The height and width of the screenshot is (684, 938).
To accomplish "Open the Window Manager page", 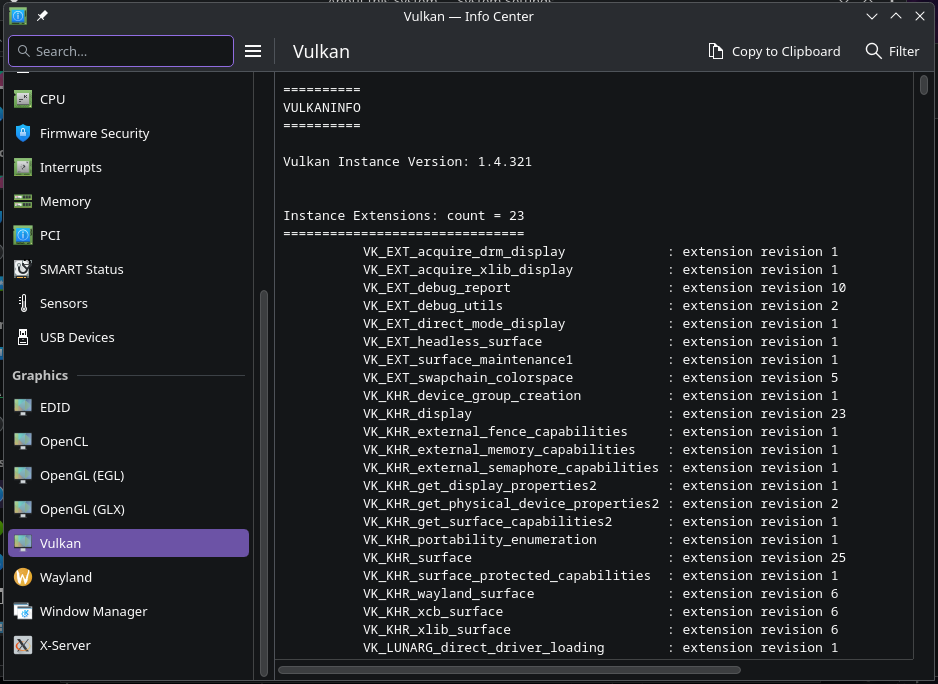I will coord(93,611).
